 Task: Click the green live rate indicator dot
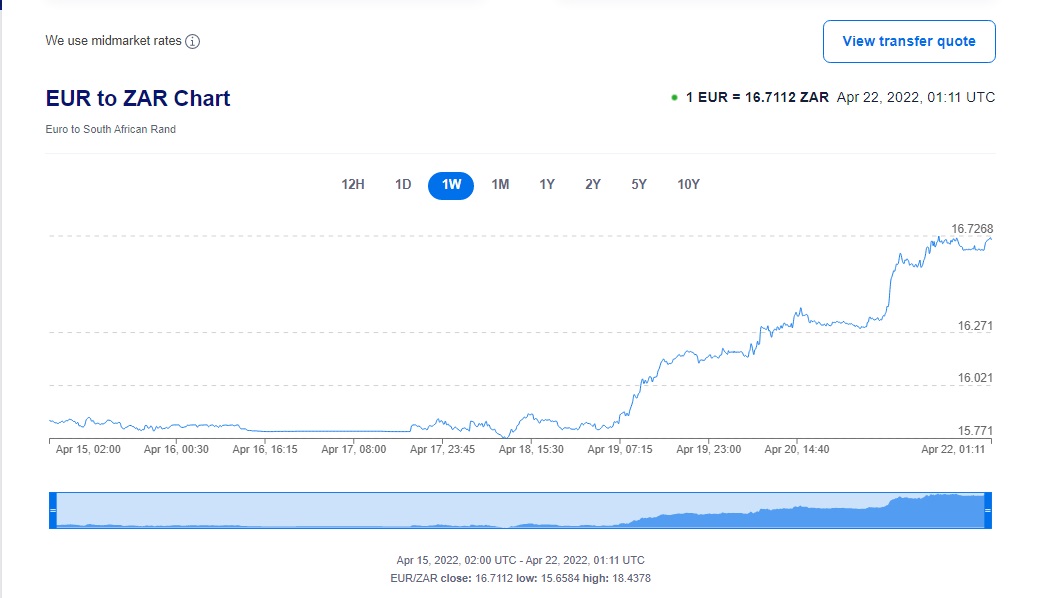pos(675,98)
